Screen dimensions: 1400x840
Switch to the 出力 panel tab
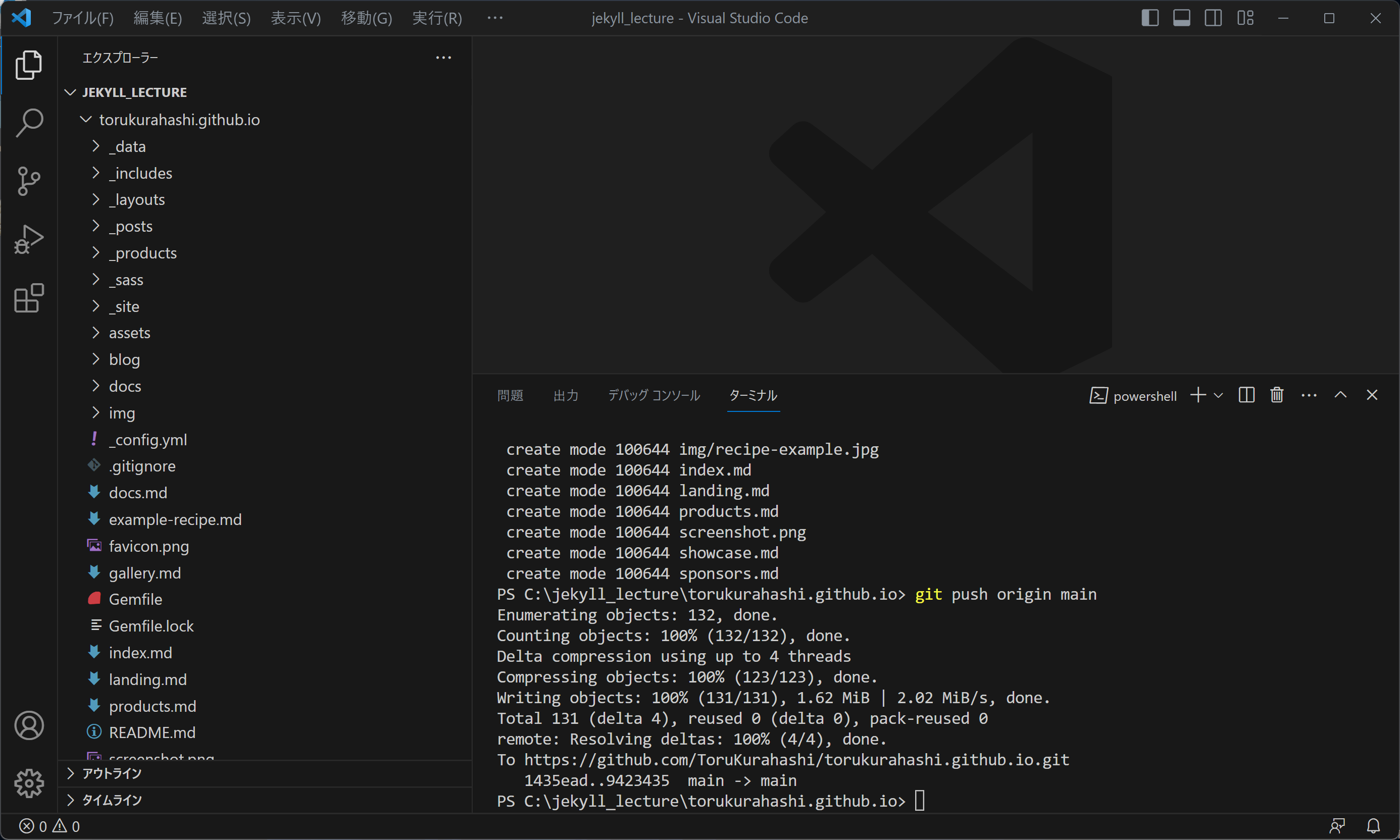point(566,395)
